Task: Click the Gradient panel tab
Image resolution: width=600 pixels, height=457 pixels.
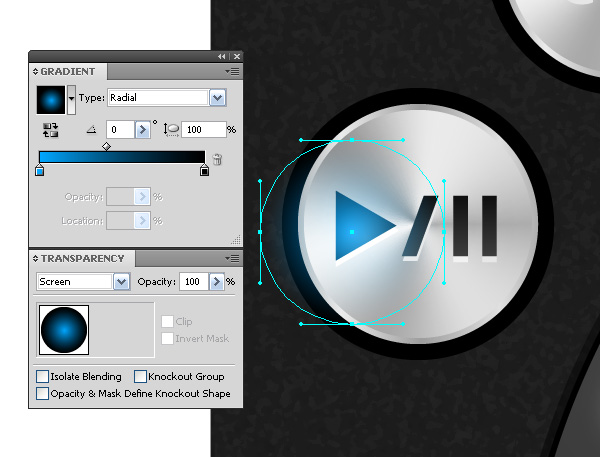Action: [68, 72]
